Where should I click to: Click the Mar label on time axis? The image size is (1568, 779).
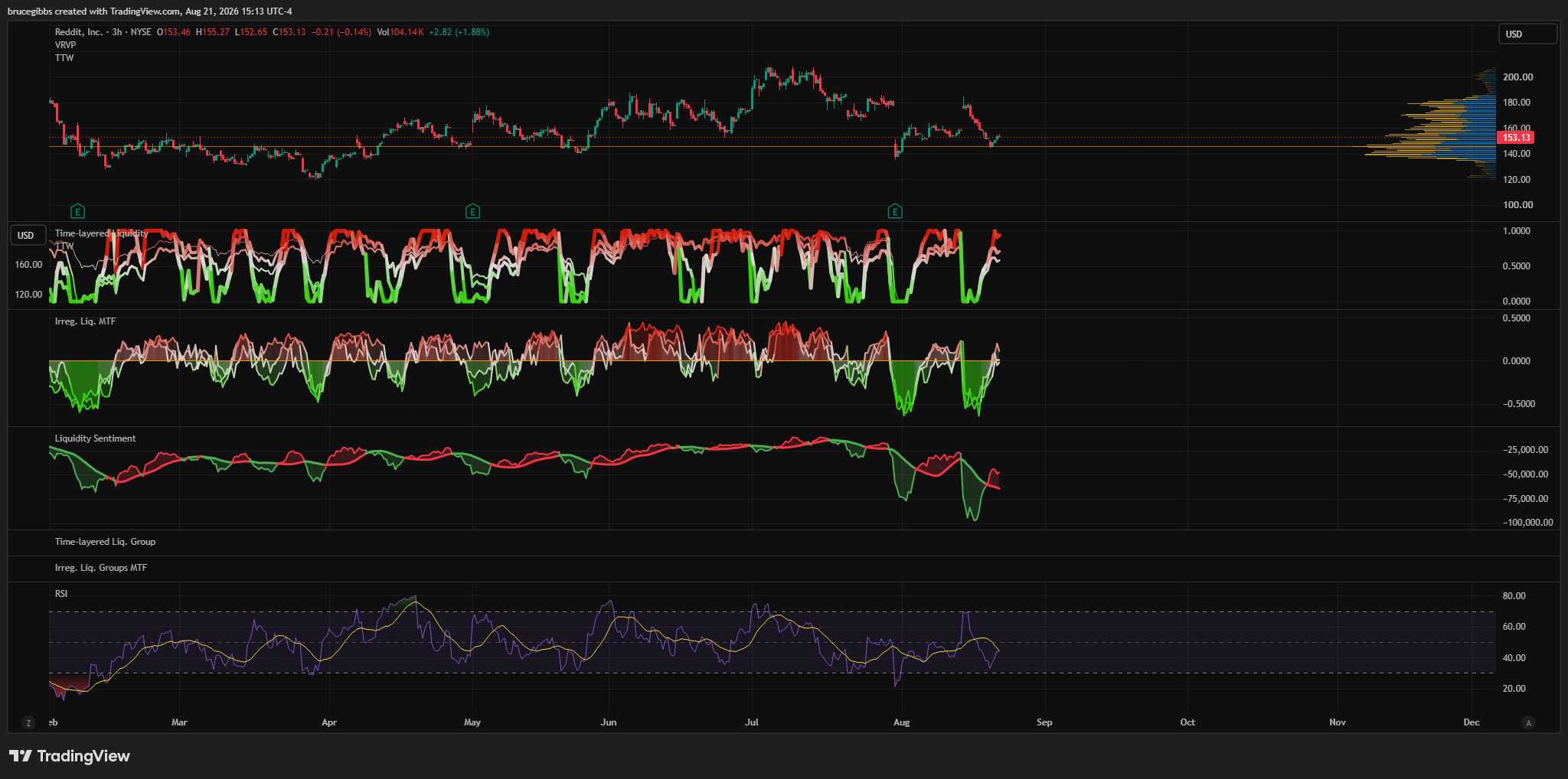click(x=179, y=722)
